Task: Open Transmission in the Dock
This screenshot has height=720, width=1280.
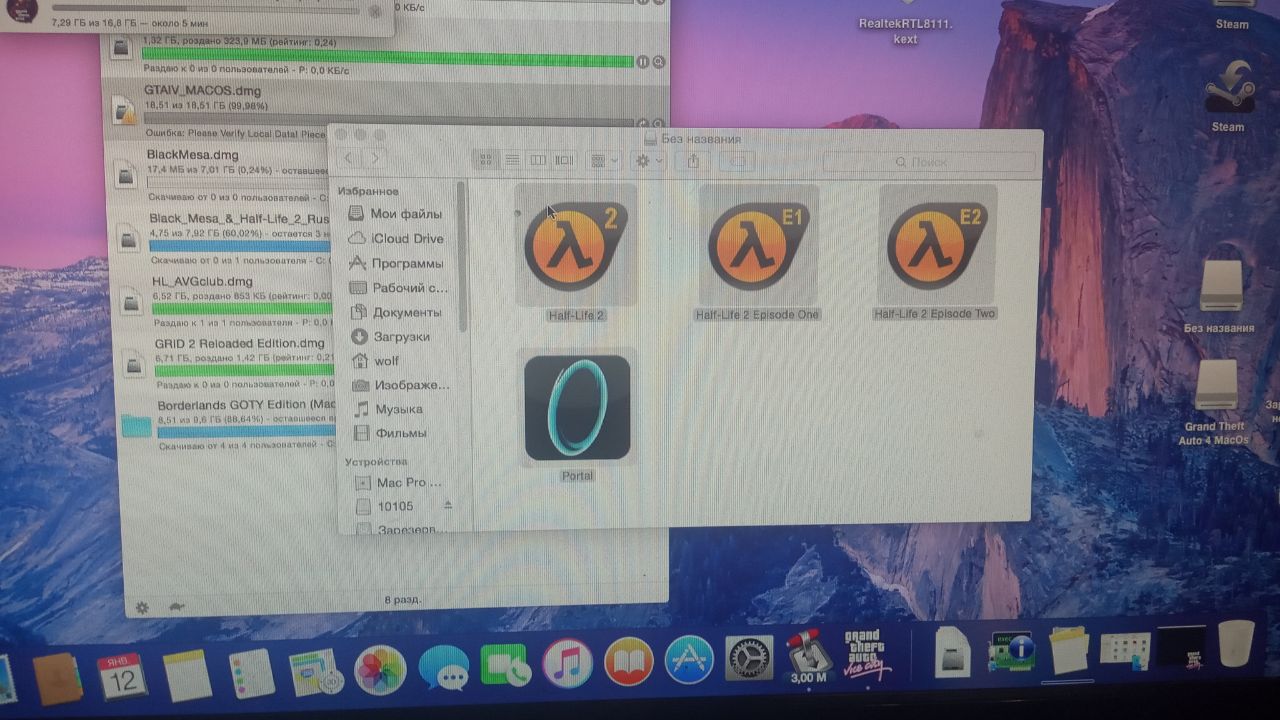Action: (x=809, y=657)
